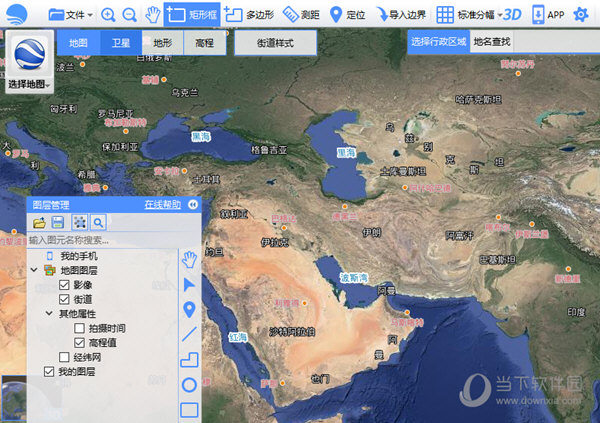Image resolution: width=600 pixels, height=423 pixels.
Task: Click the save layer icon
Action: point(58,222)
